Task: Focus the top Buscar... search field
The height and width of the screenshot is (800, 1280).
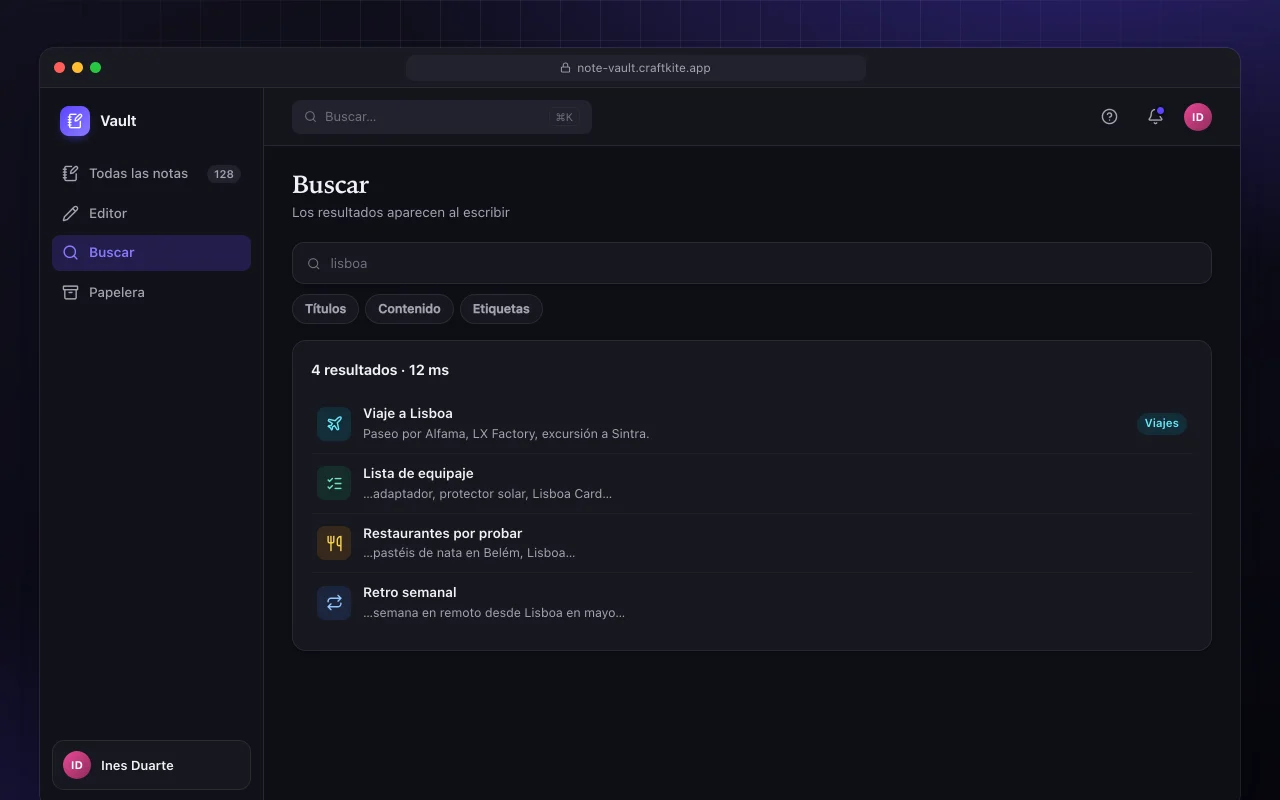Action: pos(442,117)
